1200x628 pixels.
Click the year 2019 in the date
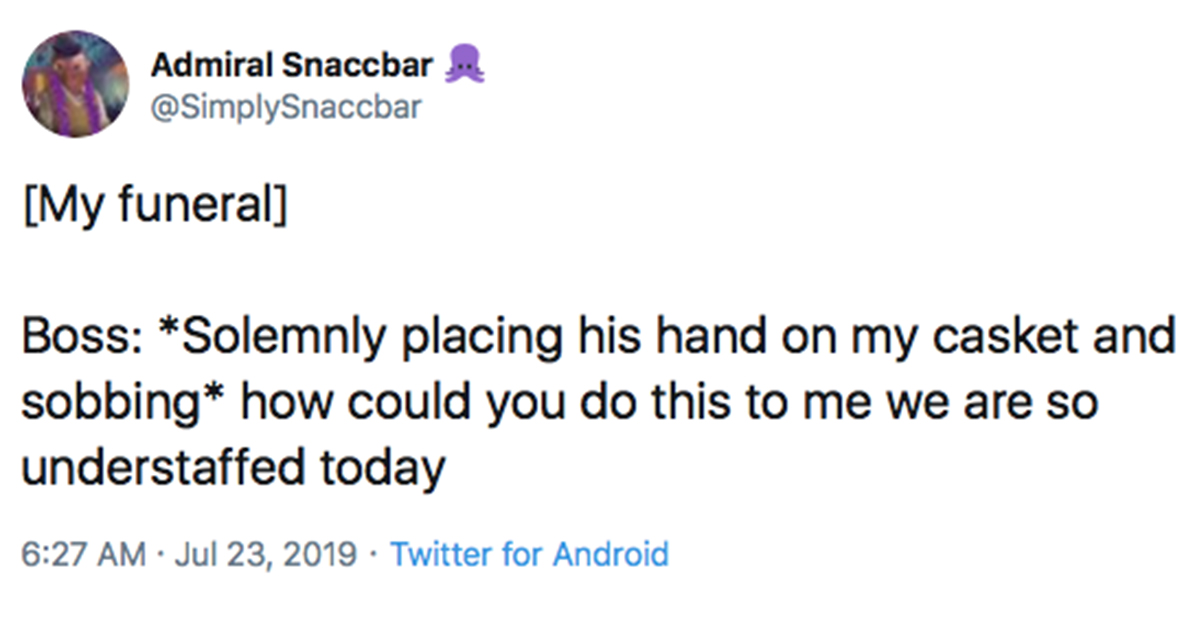tap(321, 553)
